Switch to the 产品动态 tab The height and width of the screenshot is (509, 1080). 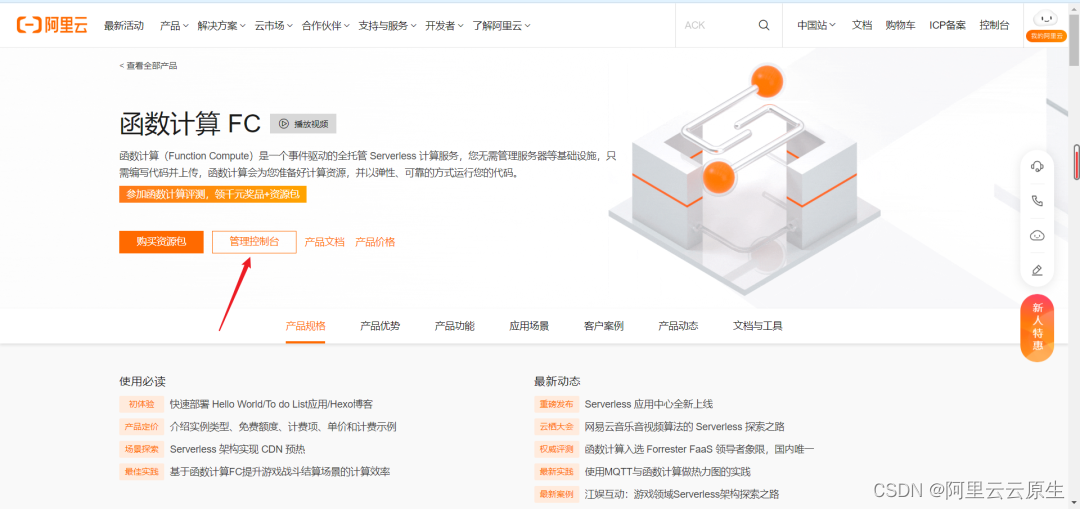tap(678, 326)
